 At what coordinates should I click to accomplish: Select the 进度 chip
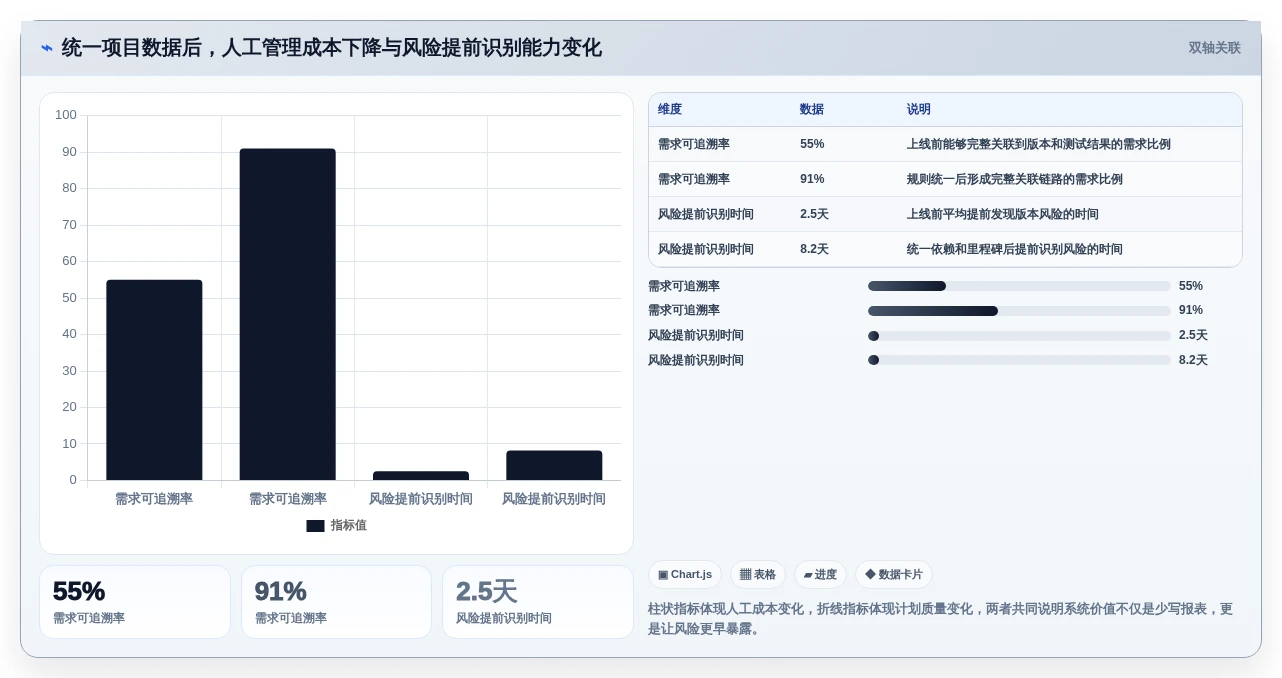click(820, 574)
